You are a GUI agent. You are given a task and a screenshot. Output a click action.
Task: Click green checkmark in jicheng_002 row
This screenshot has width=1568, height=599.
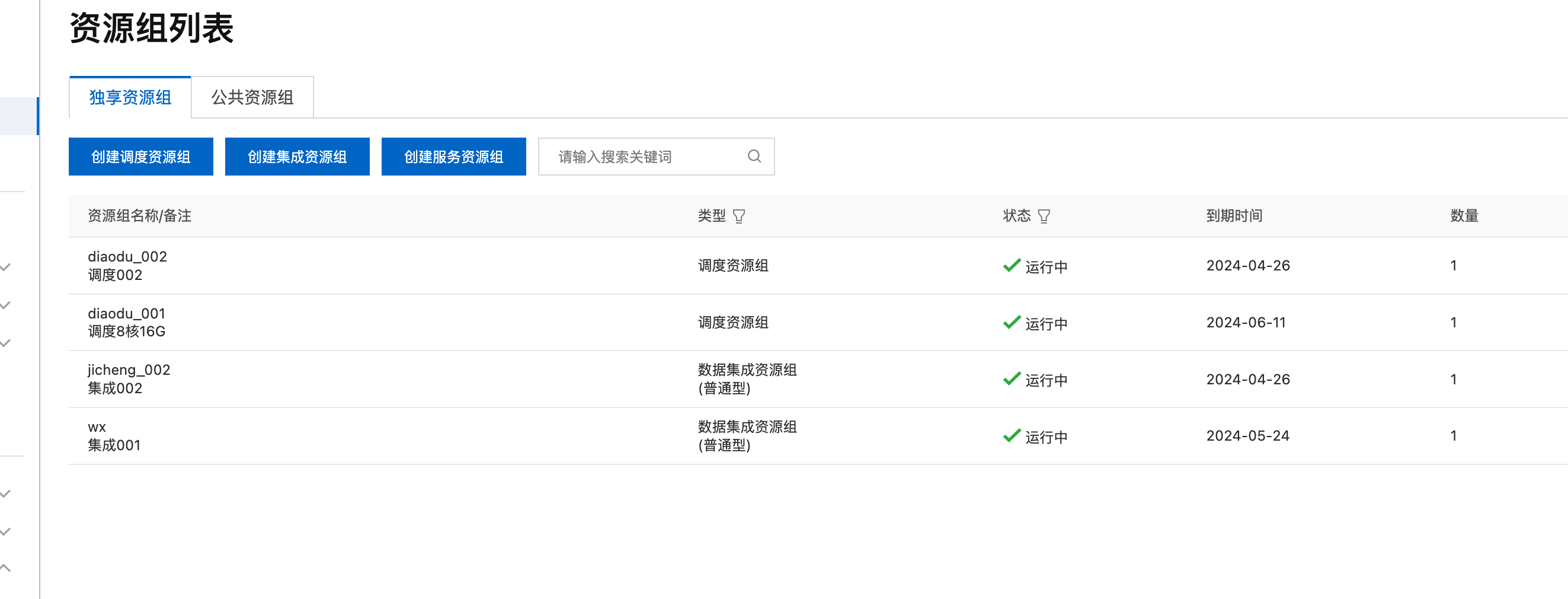click(x=1012, y=379)
